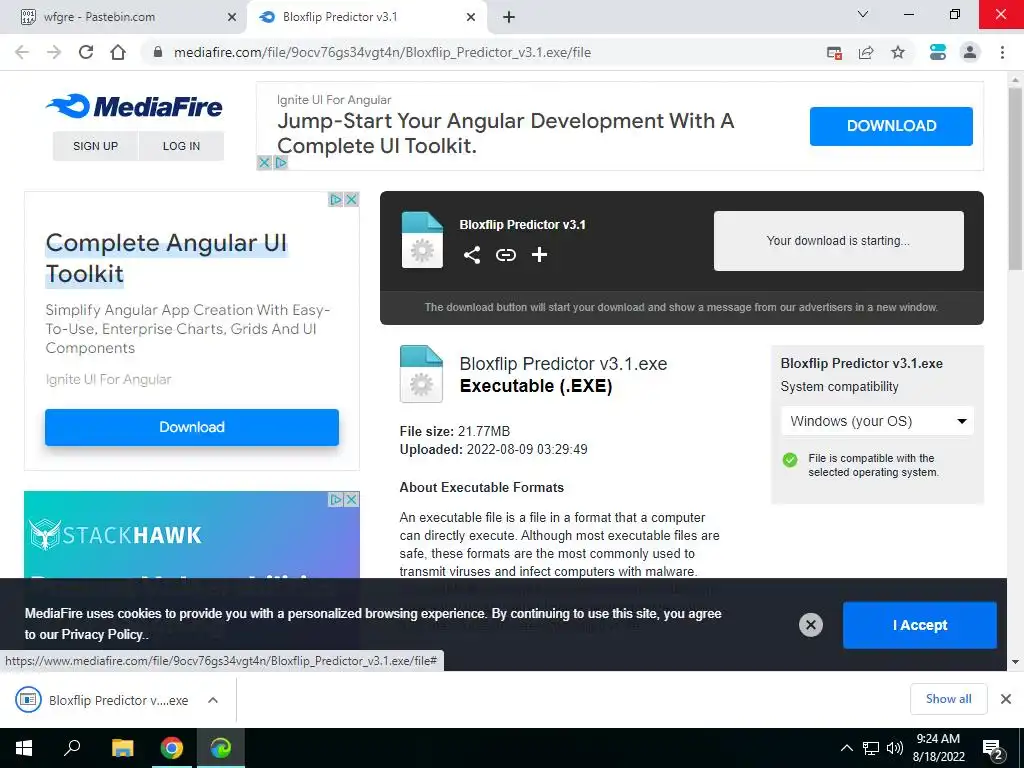
Task: Click 'System compatibility' label
Action: click(839, 387)
